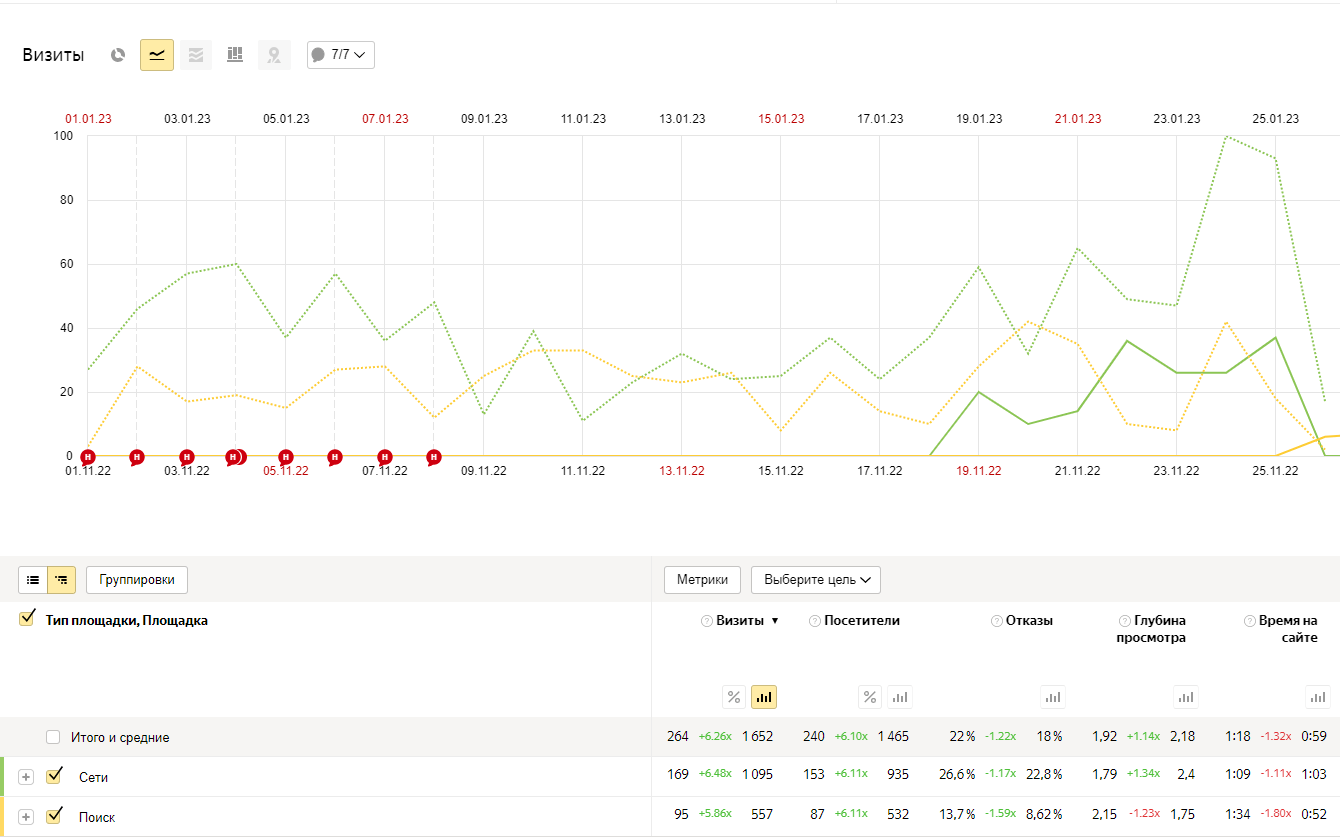Switch chart to pie diagram view

pos(118,55)
